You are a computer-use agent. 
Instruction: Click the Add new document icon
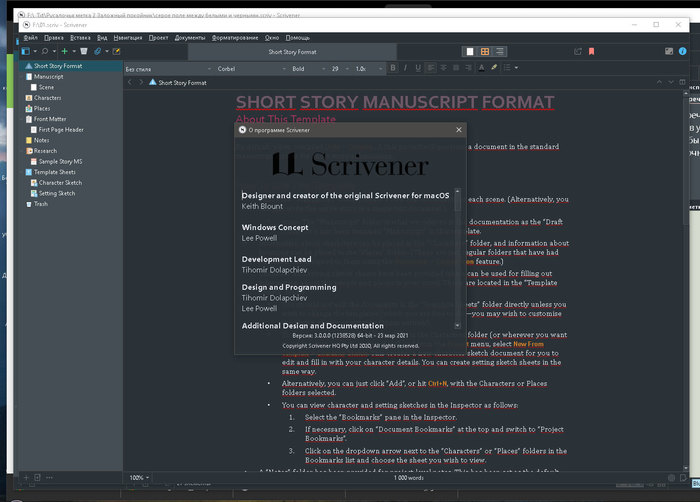(64, 50)
